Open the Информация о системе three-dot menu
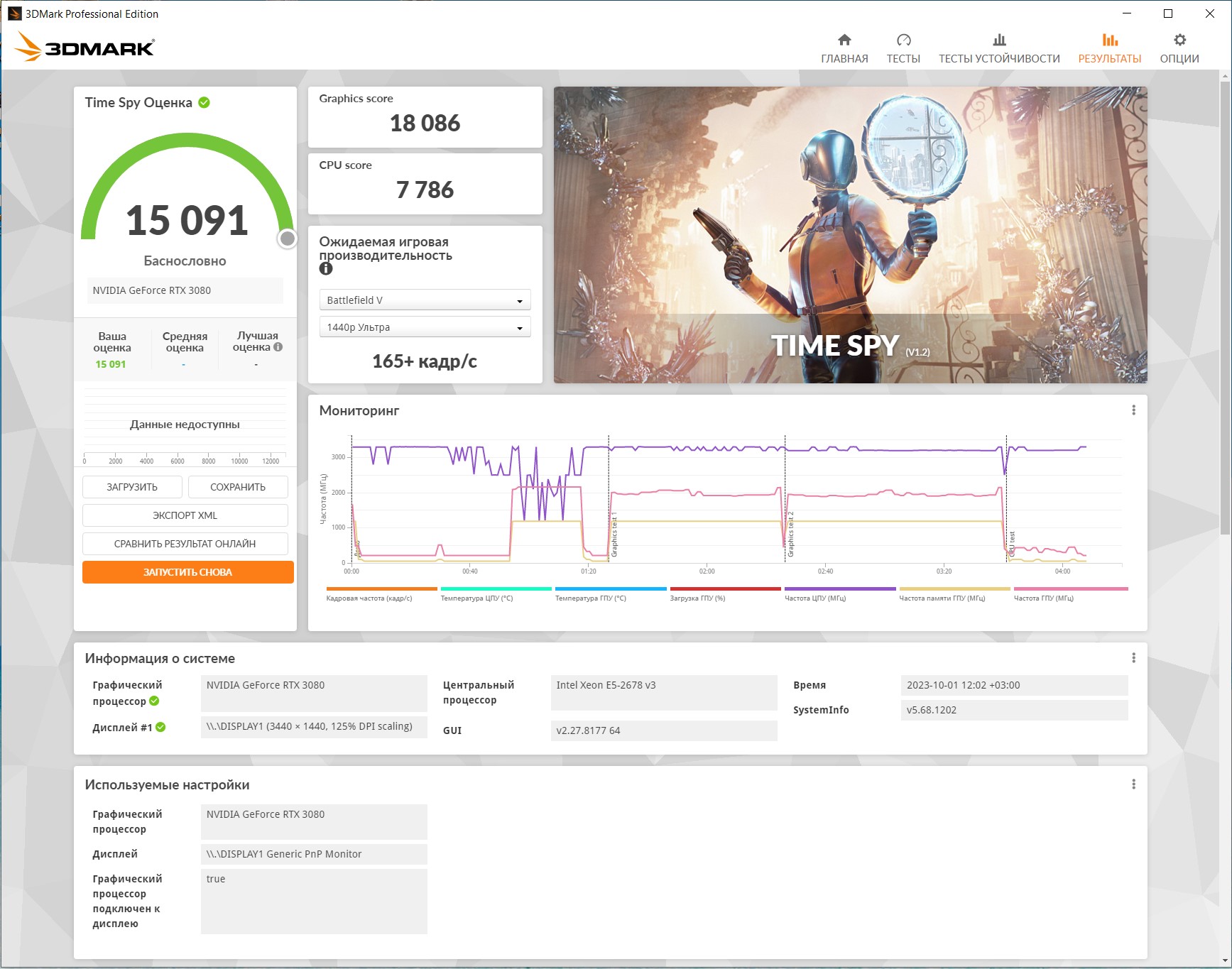The width and height of the screenshot is (1232, 969). tap(1133, 658)
